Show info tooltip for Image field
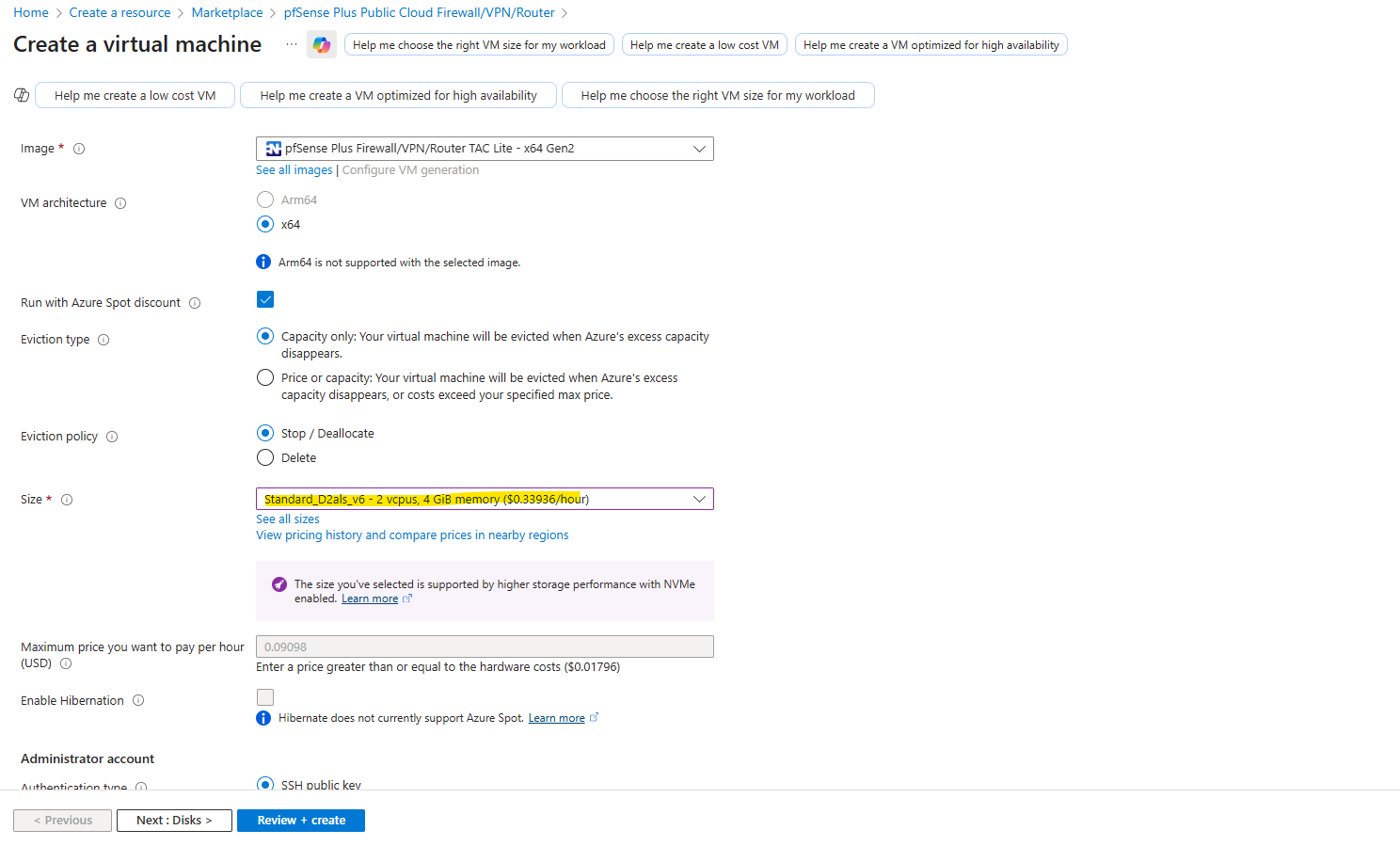 pos(79,149)
